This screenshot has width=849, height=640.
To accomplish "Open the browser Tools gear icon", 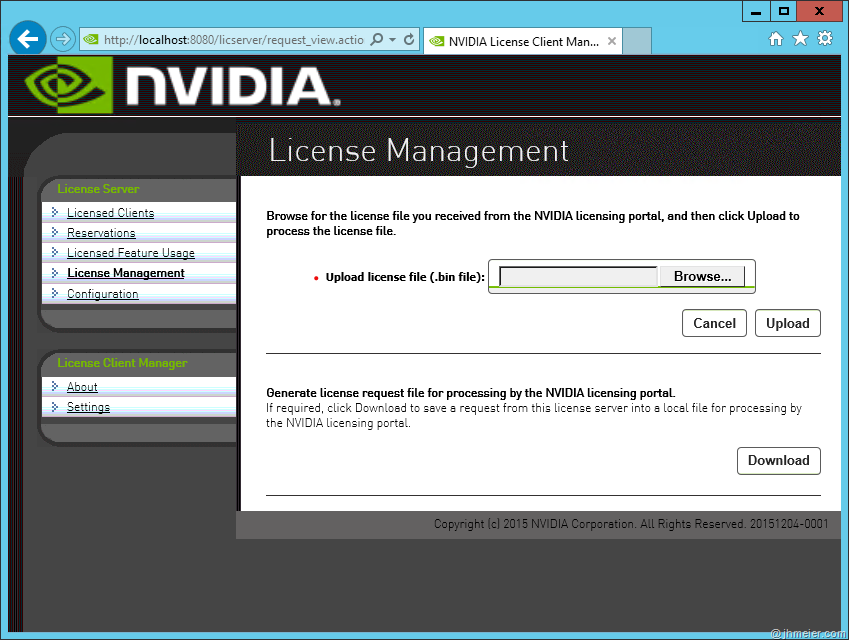I will tap(825, 39).
